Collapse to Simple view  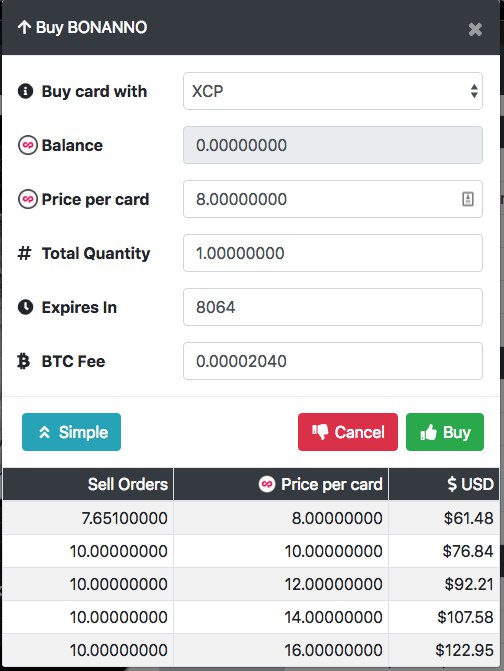[71, 432]
